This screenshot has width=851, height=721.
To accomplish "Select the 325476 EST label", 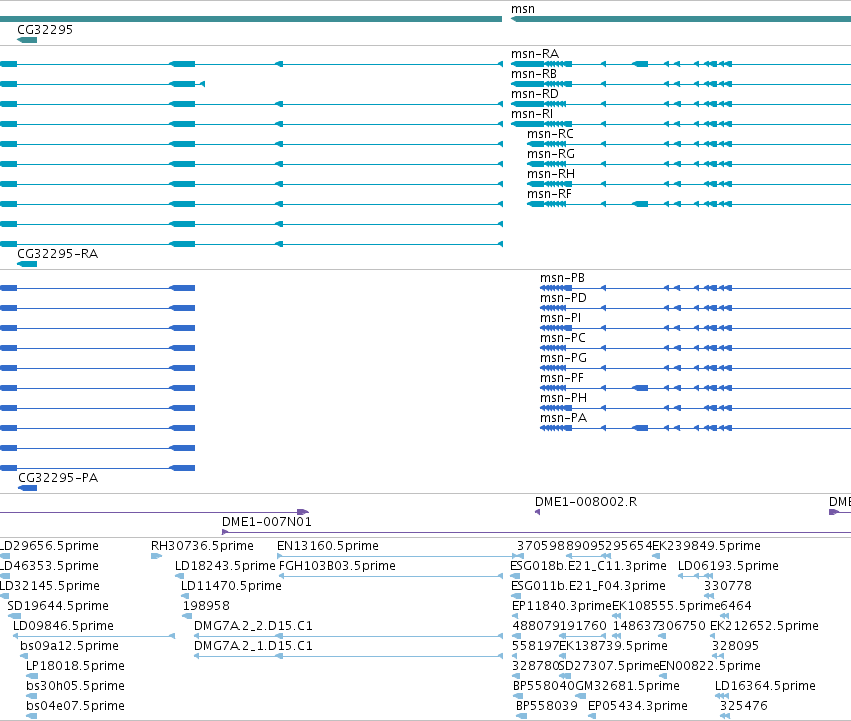I will (x=744, y=706).
